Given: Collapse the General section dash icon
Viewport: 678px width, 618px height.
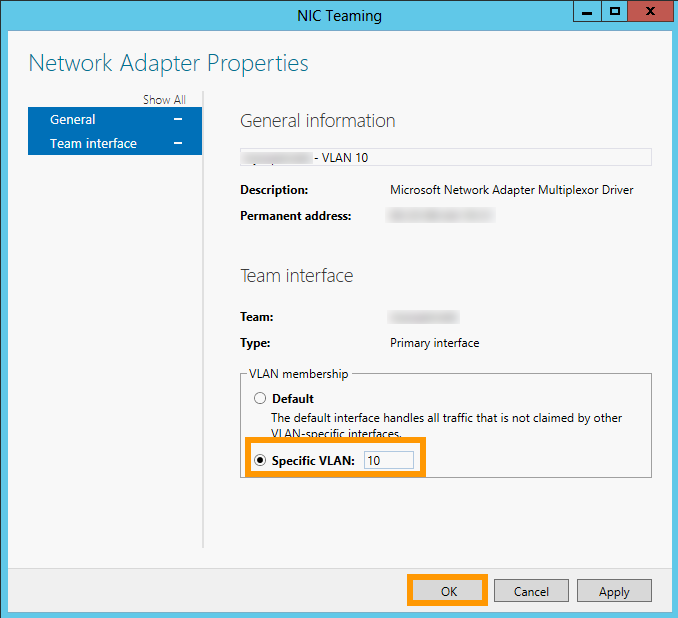Looking at the screenshot, I should [x=177, y=119].
